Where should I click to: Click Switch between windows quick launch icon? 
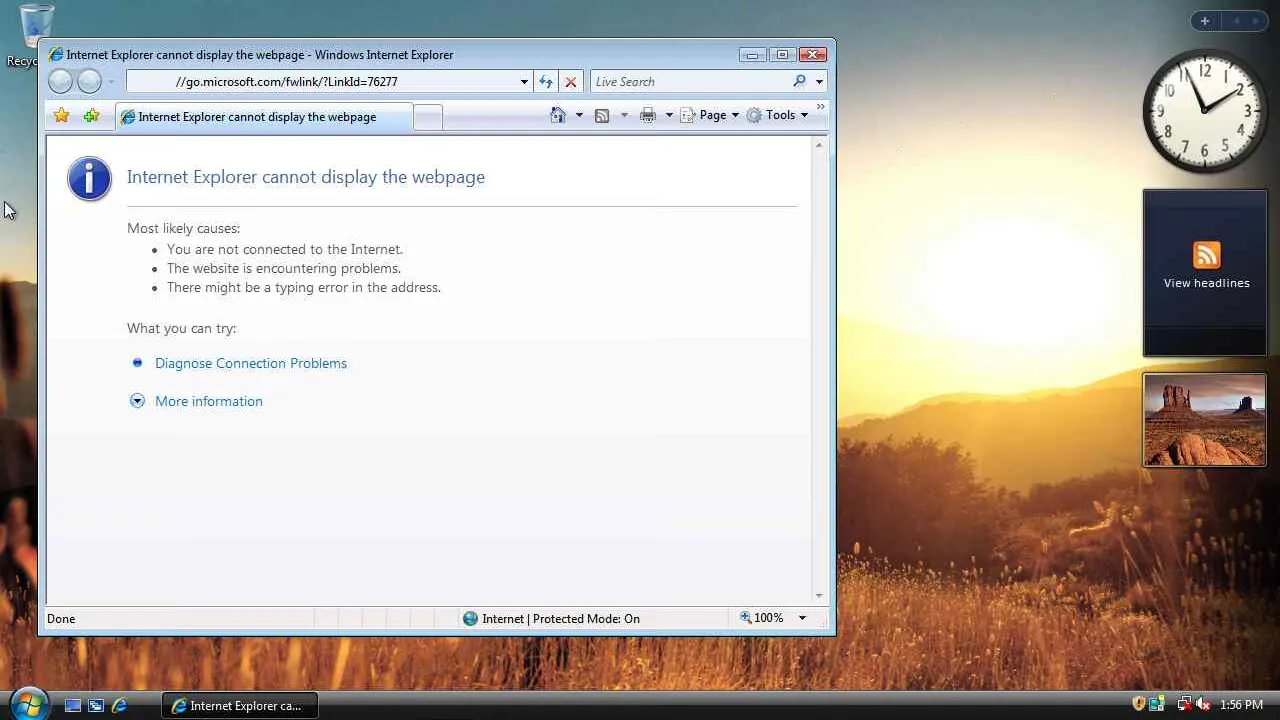pyautogui.click(x=96, y=705)
